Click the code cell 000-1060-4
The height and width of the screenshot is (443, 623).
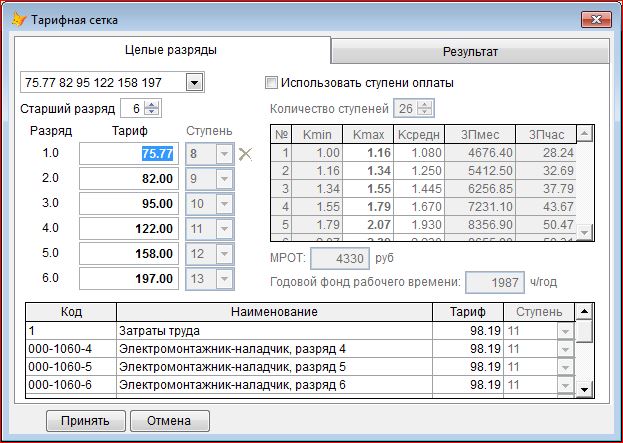pyautogui.click(x=71, y=349)
